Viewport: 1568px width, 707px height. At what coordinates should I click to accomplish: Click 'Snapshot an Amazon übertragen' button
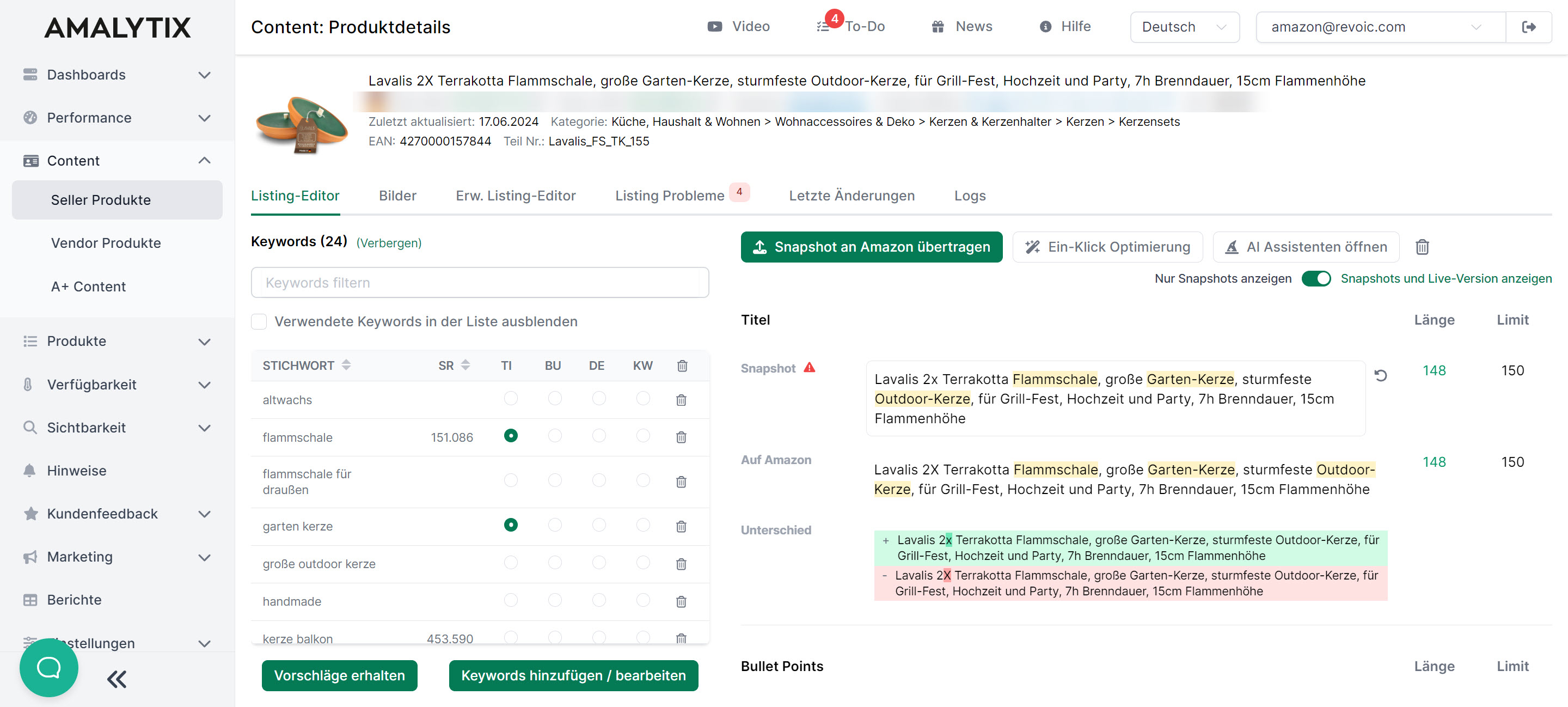coord(871,247)
